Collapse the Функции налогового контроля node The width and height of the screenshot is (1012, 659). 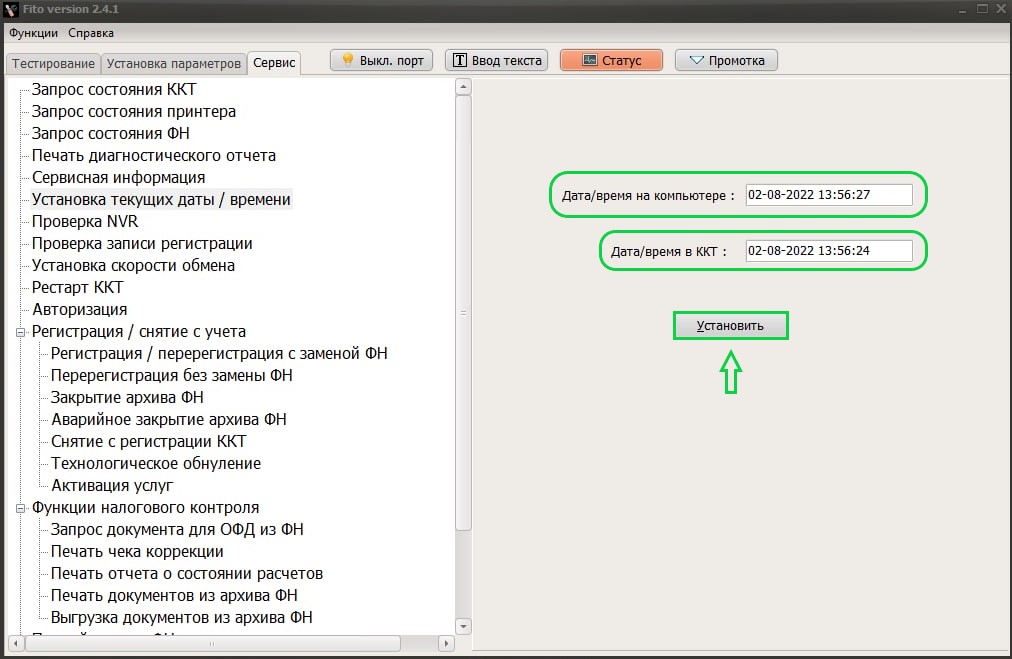pos(21,509)
